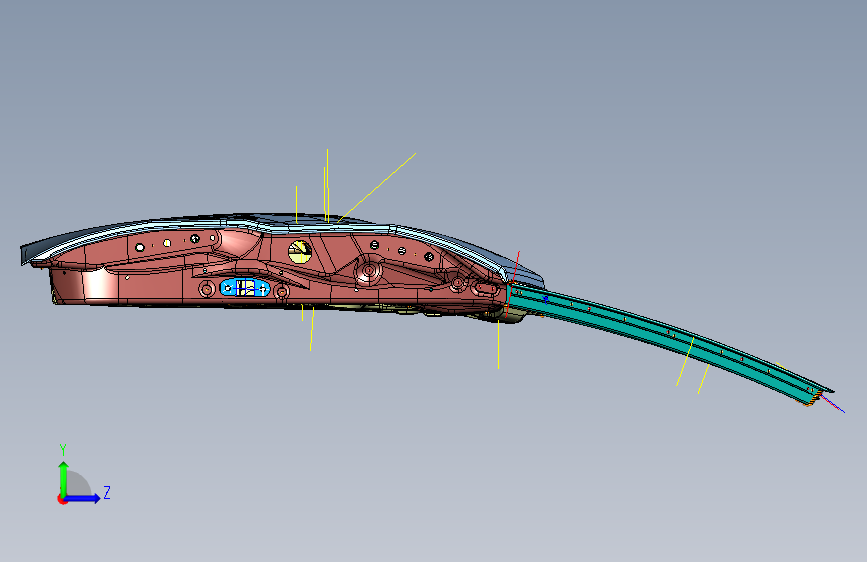Viewport: 867px width, 562px height.
Task: Select the oval slotted hole near the rail joint
Action: [485, 288]
